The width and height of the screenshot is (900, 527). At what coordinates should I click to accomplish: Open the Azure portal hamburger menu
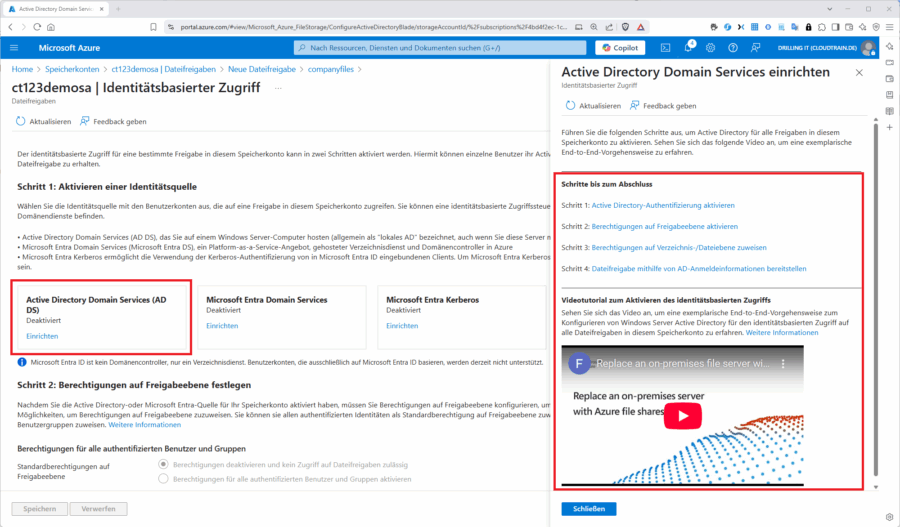14,48
